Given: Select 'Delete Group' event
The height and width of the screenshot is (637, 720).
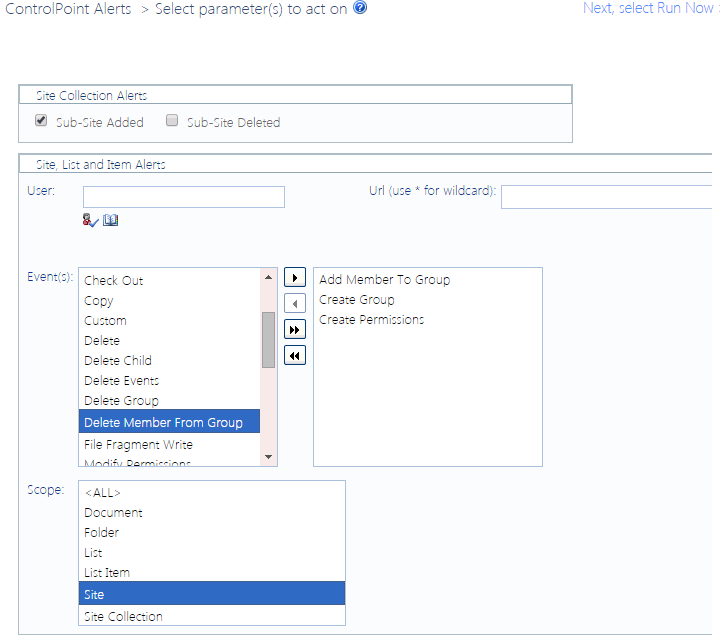Looking at the screenshot, I should click(x=169, y=400).
